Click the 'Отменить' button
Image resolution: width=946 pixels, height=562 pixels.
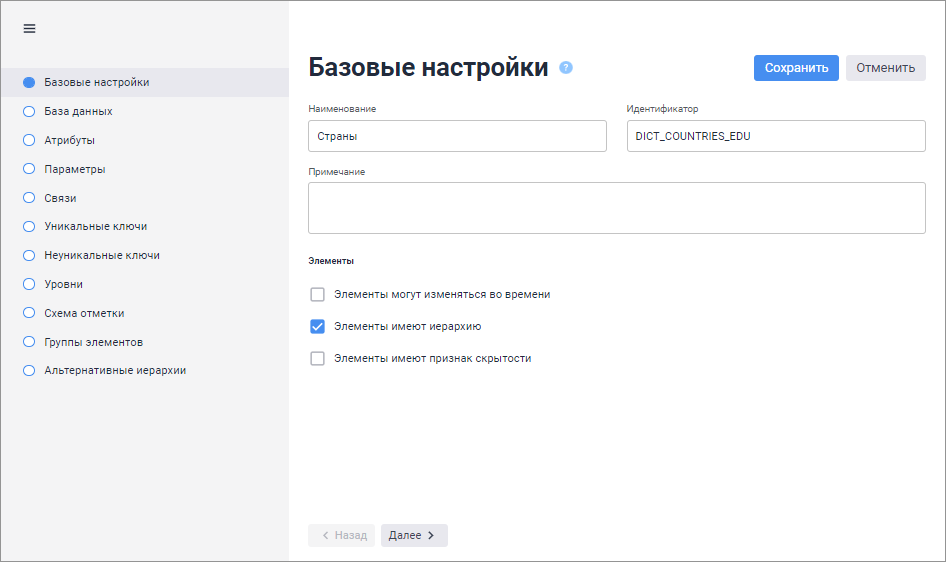pyautogui.click(x=885, y=68)
